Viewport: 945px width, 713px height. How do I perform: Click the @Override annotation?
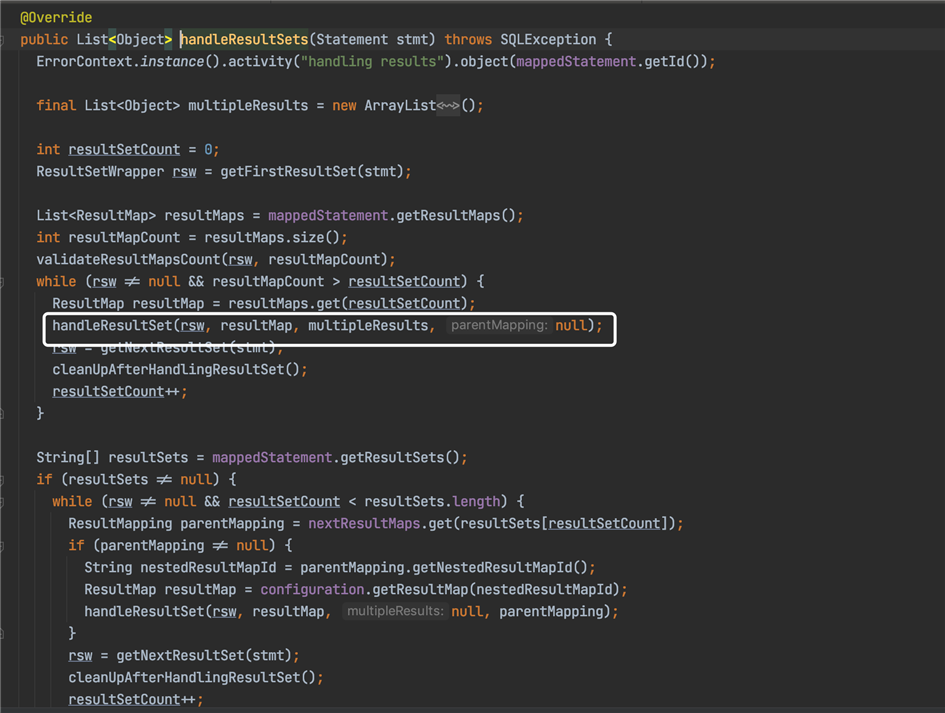coord(56,18)
